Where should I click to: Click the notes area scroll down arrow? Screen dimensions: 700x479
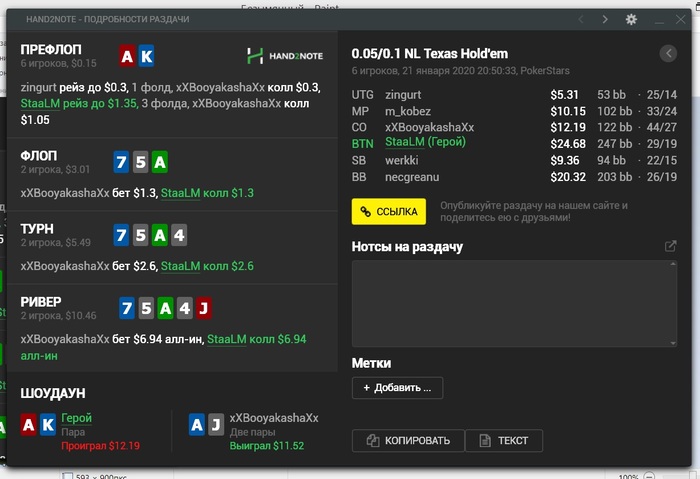point(673,343)
